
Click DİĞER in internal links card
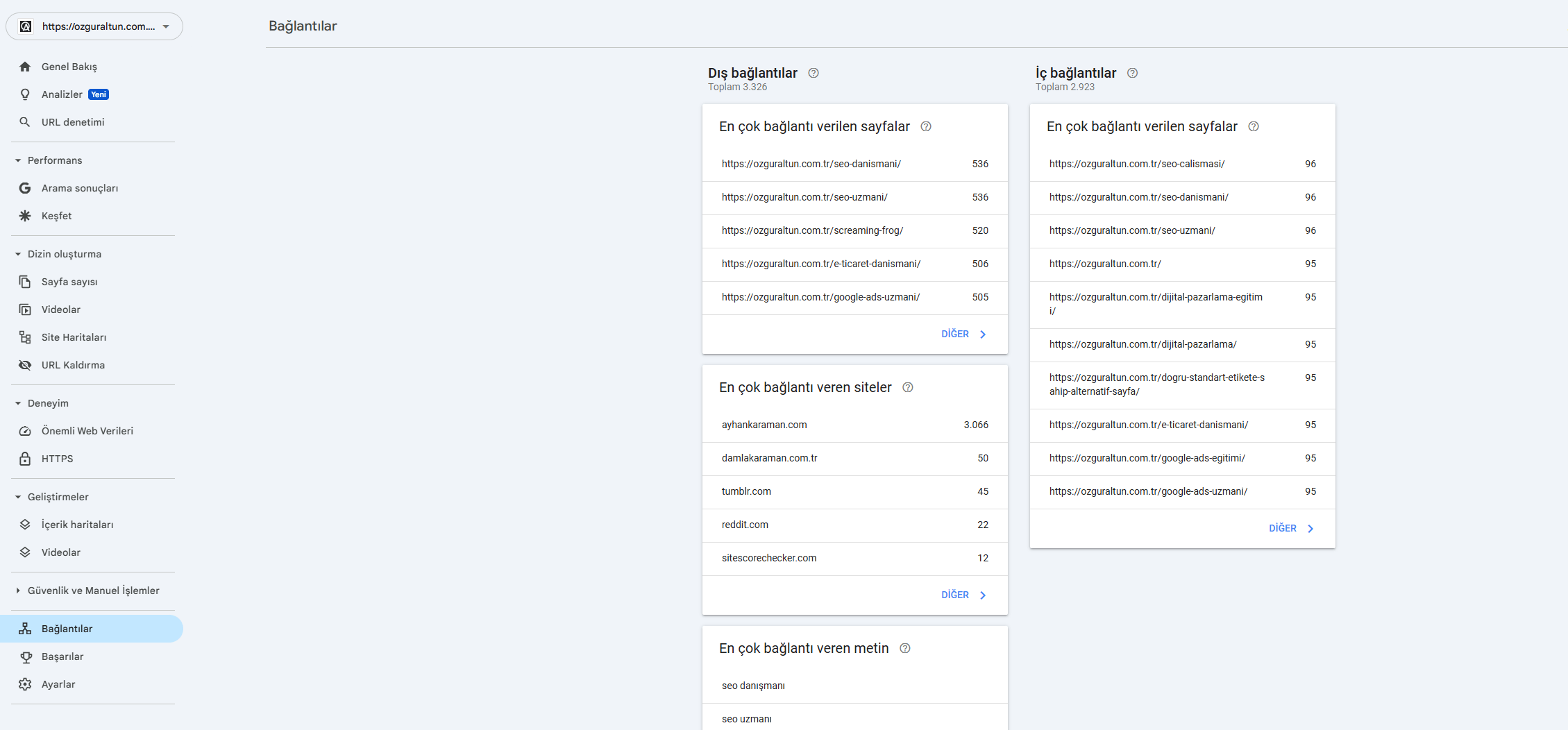point(1291,528)
